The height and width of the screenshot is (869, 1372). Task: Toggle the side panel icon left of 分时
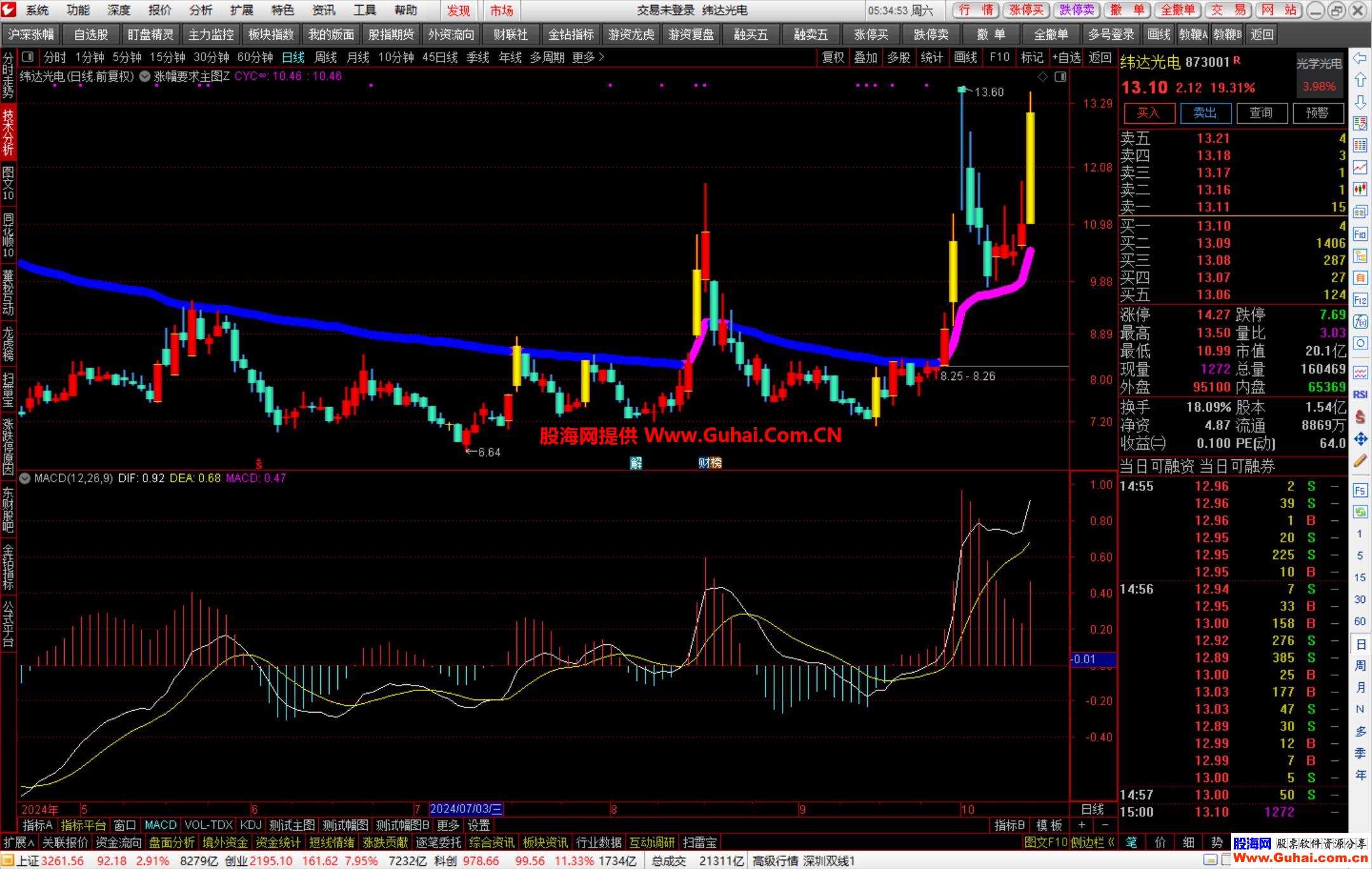(x=28, y=57)
